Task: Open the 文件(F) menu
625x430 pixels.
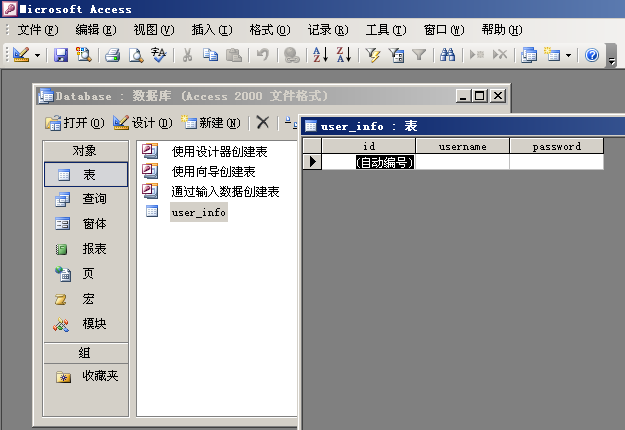Action: pos(37,30)
